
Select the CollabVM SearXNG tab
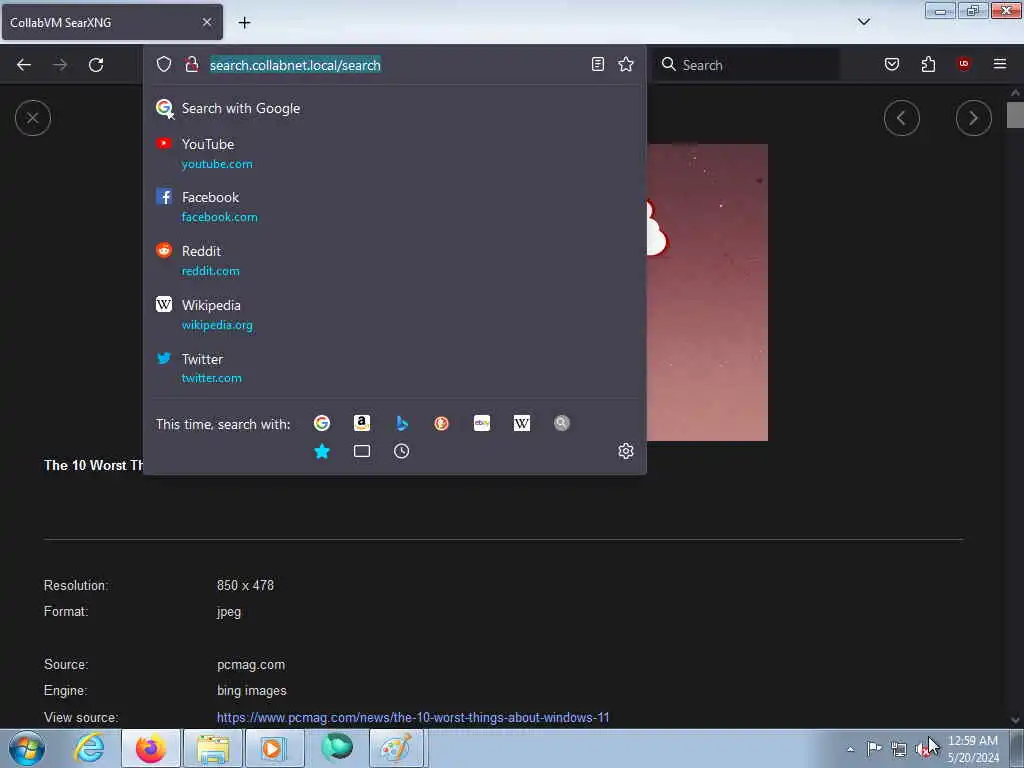click(x=112, y=22)
